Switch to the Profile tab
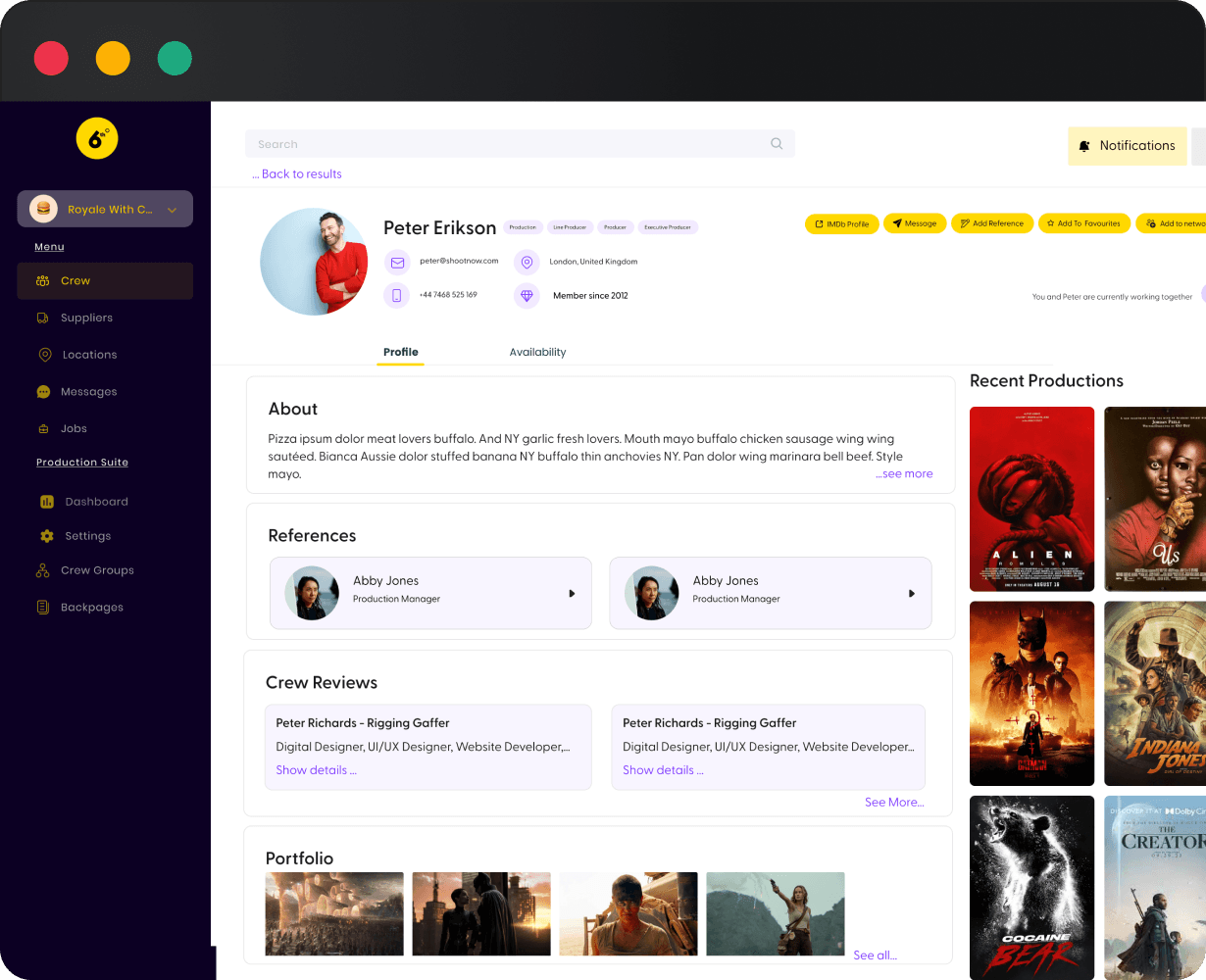This screenshot has width=1206, height=980. (400, 352)
